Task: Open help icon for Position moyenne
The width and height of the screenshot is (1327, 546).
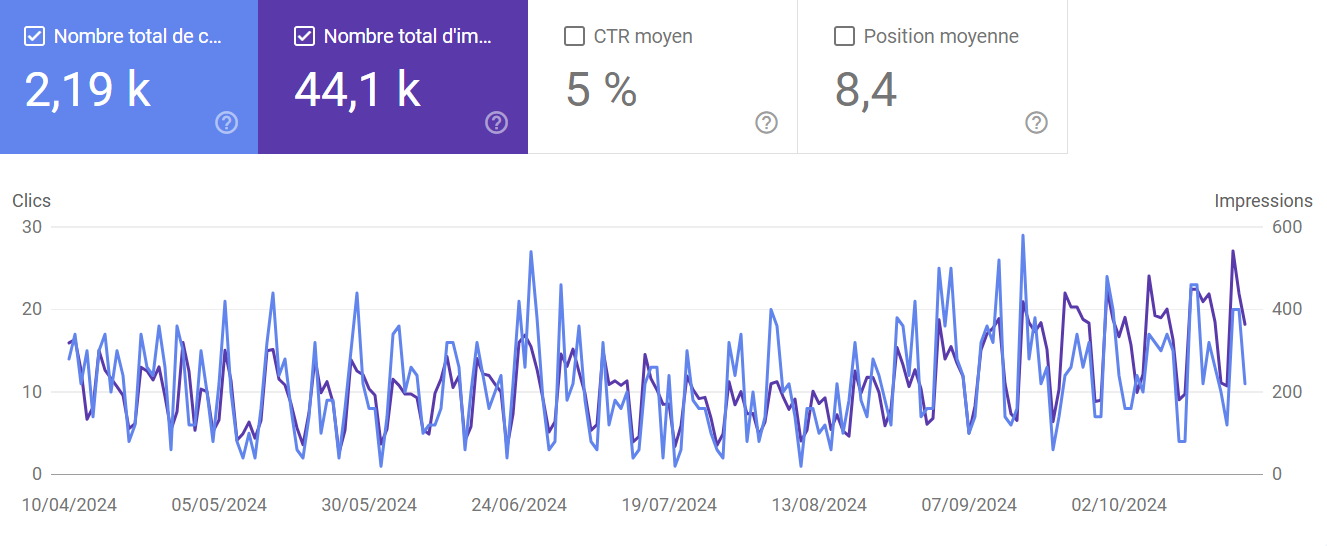Action: pos(1037,123)
